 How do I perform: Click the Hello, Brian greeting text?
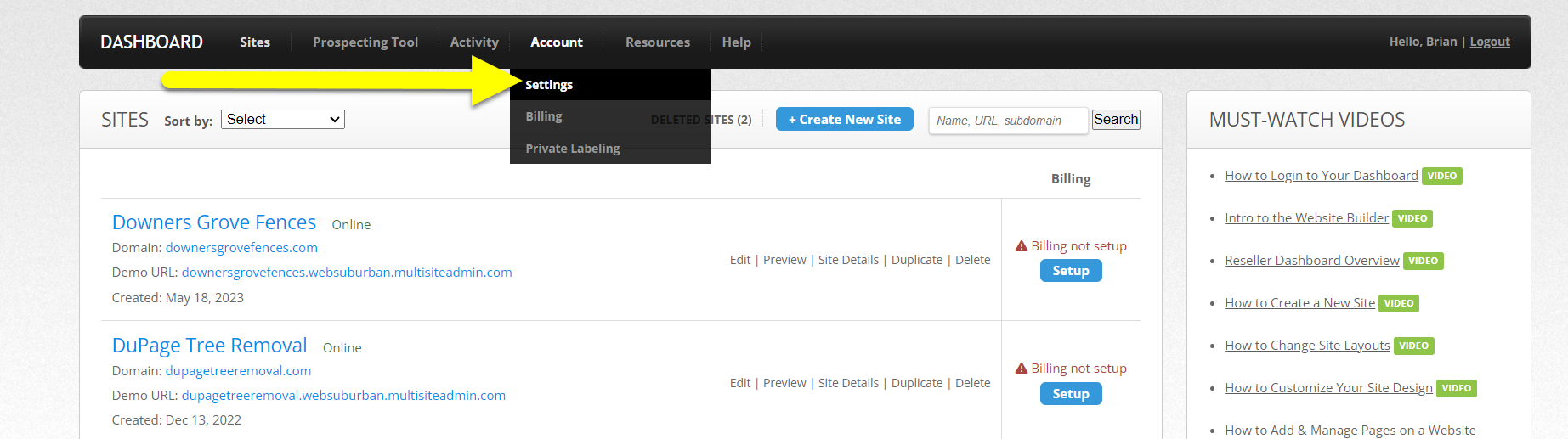[1423, 42]
